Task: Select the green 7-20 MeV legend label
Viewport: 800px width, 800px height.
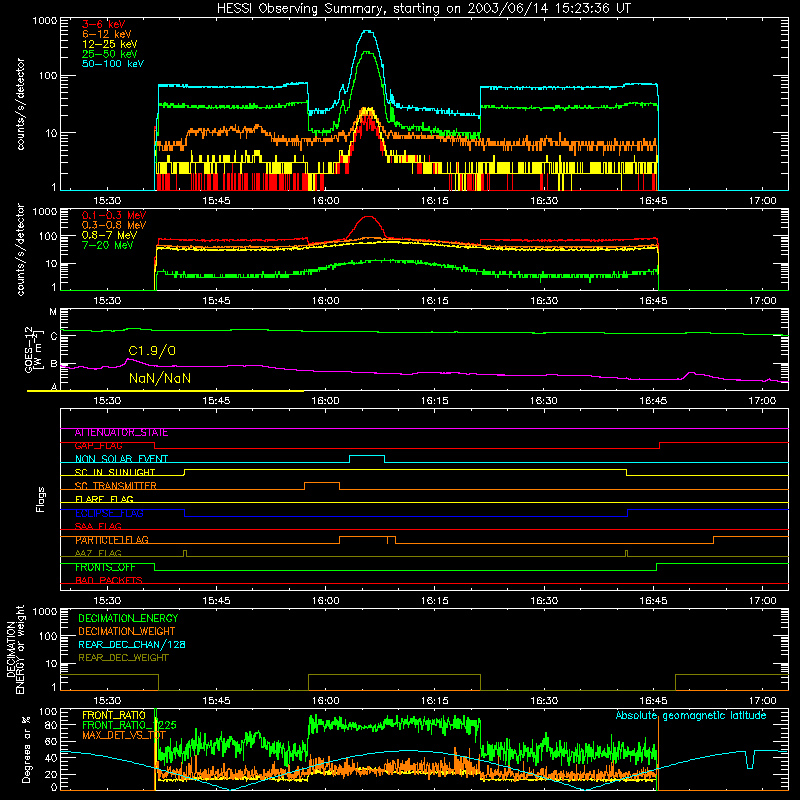Action: point(108,245)
